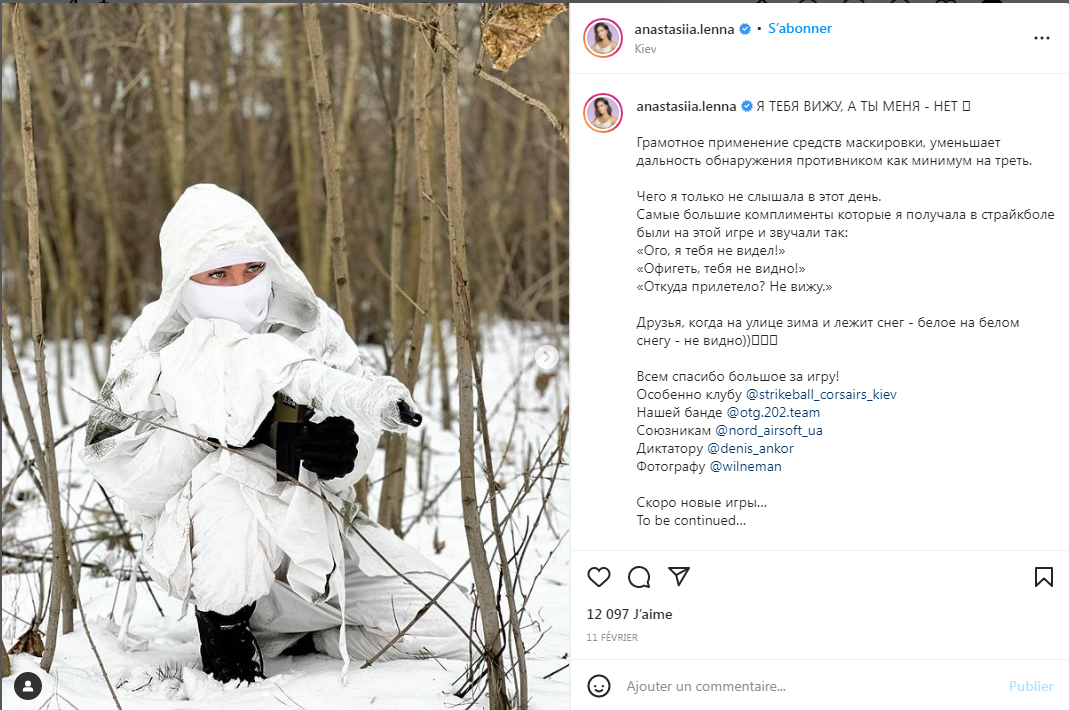The height and width of the screenshot is (710, 1069).
Task: Open anastasiia.lenna profile picture in header
Action: point(603,38)
